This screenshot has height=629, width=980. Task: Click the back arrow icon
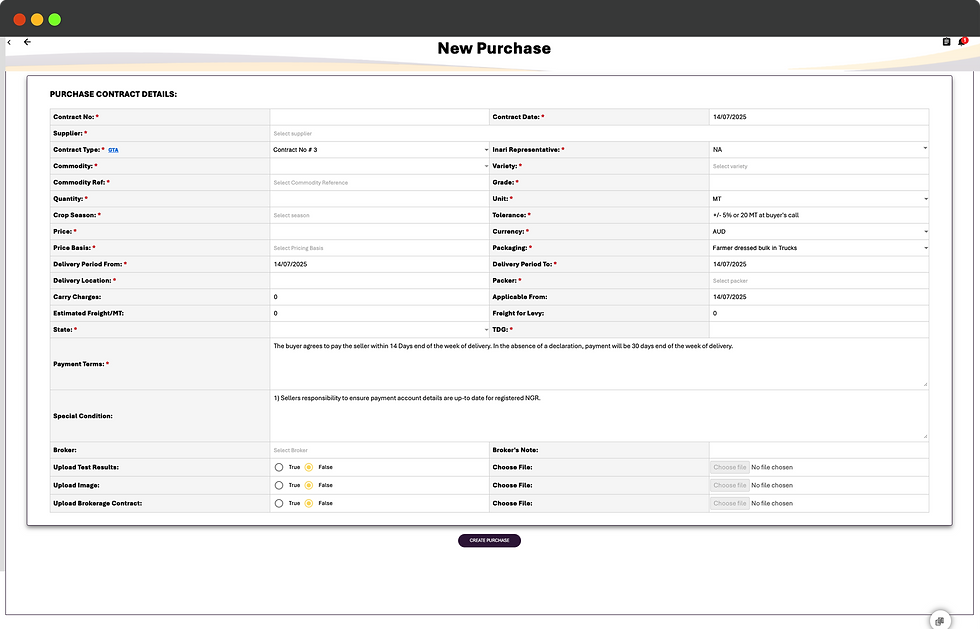tap(27, 42)
